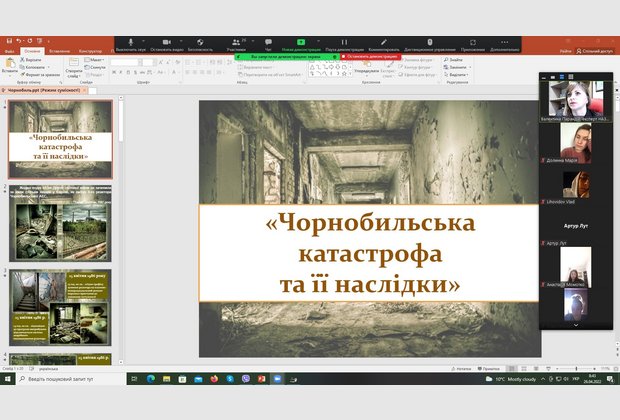The width and height of the screenshot is (620, 420).
Task: Open font color dropdown
Action: point(175,72)
